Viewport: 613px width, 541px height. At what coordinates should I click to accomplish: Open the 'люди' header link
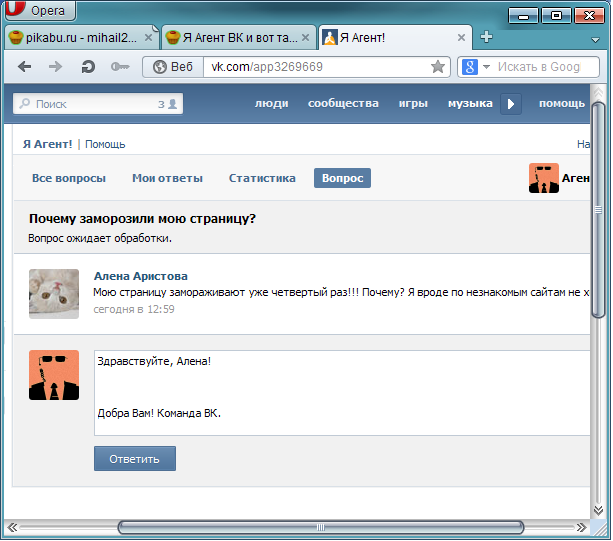point(272,103)
